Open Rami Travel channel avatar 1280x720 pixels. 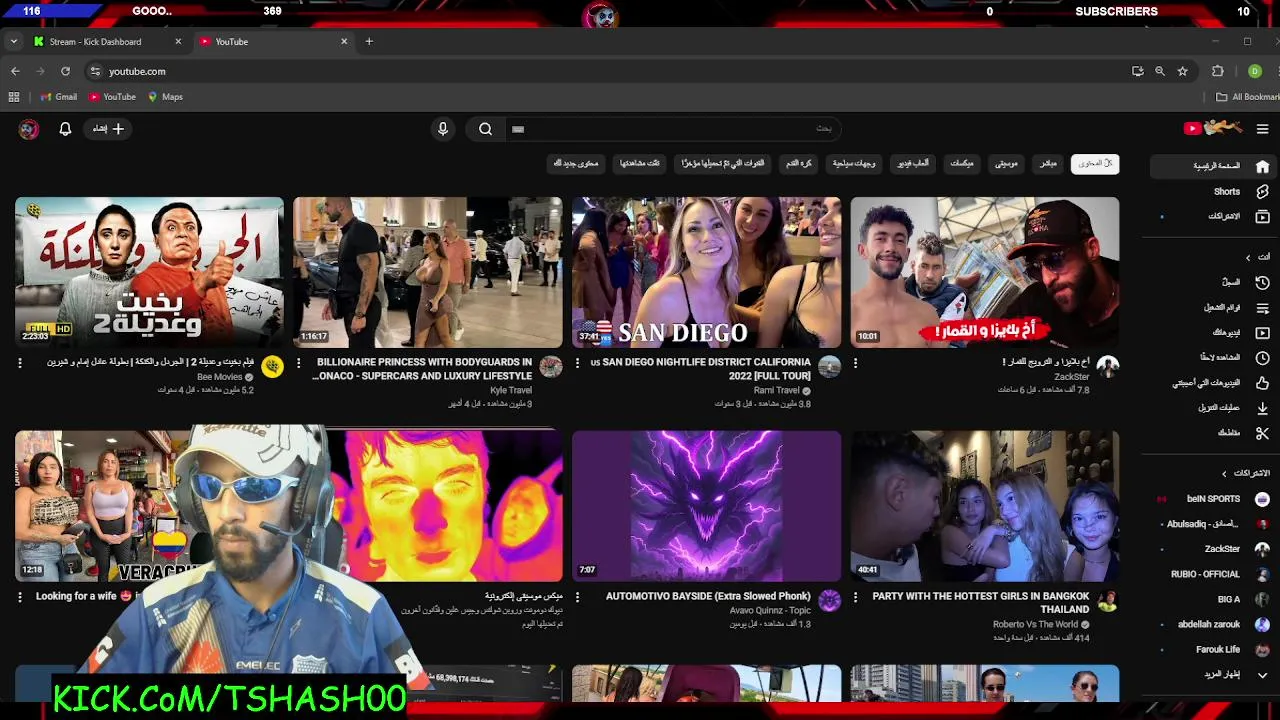829,367
